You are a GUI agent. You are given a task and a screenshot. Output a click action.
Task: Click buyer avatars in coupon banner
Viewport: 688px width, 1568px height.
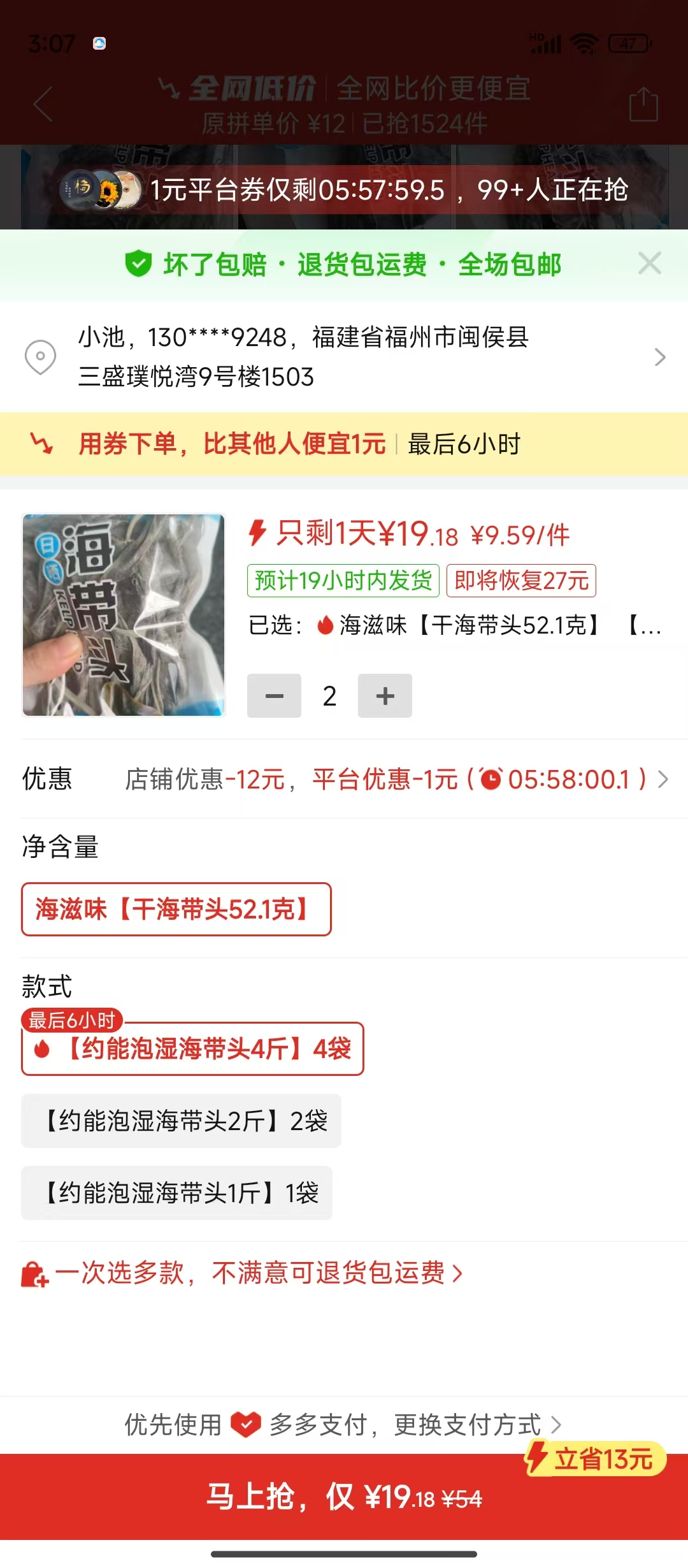coord(101,189)
